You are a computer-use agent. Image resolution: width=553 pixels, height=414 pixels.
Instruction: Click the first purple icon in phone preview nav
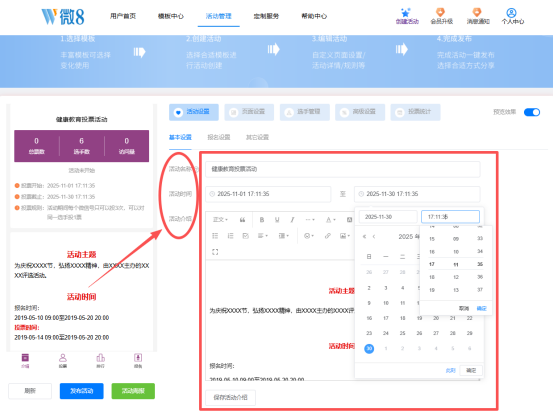tap(25, 358)
